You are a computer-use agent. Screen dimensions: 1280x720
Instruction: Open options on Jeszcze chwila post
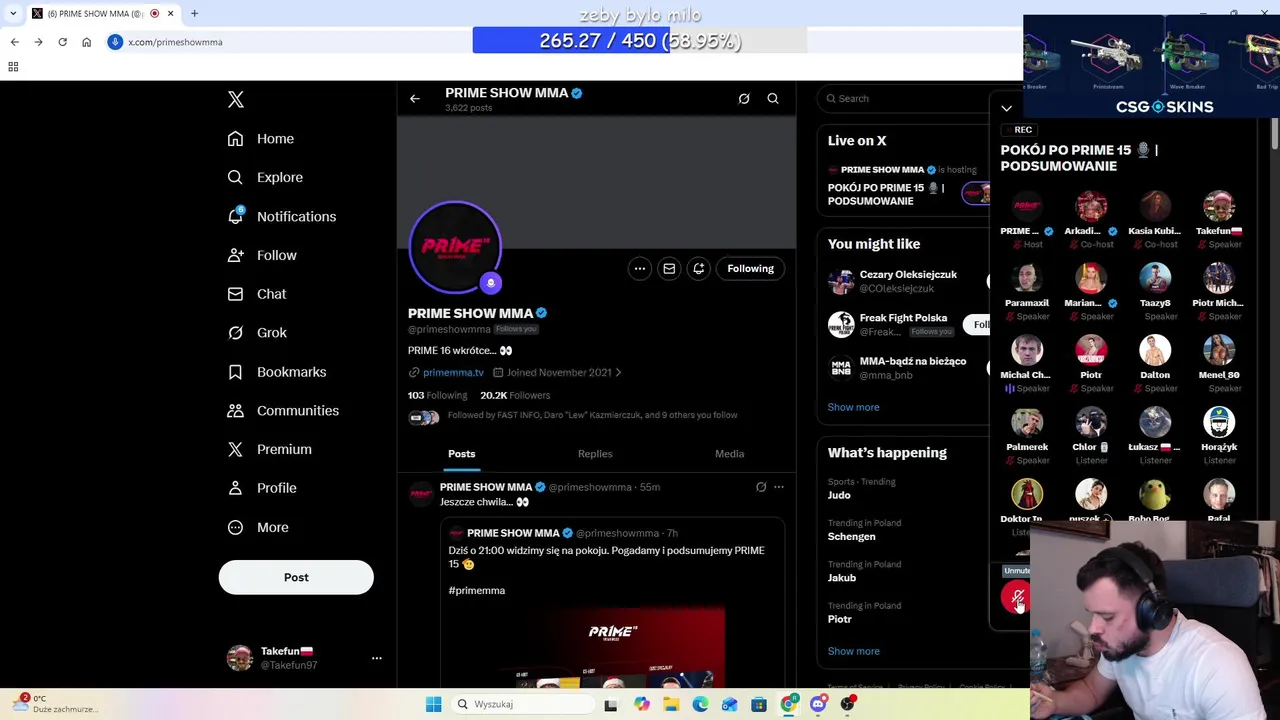[779, 487]
